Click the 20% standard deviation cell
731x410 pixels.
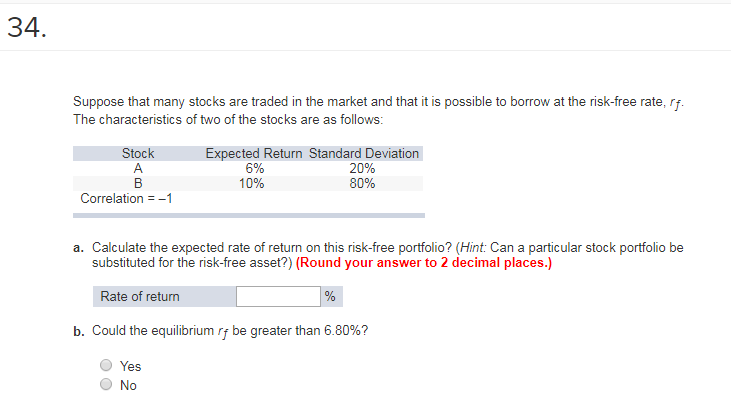[x=362, y=168]
